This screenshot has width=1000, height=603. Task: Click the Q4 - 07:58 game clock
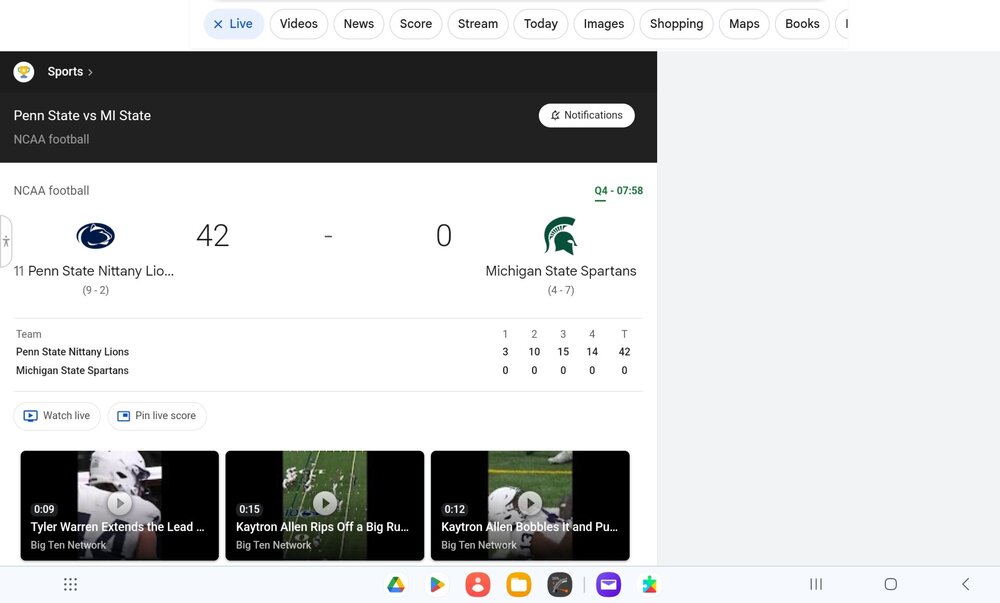click(619, 191)
